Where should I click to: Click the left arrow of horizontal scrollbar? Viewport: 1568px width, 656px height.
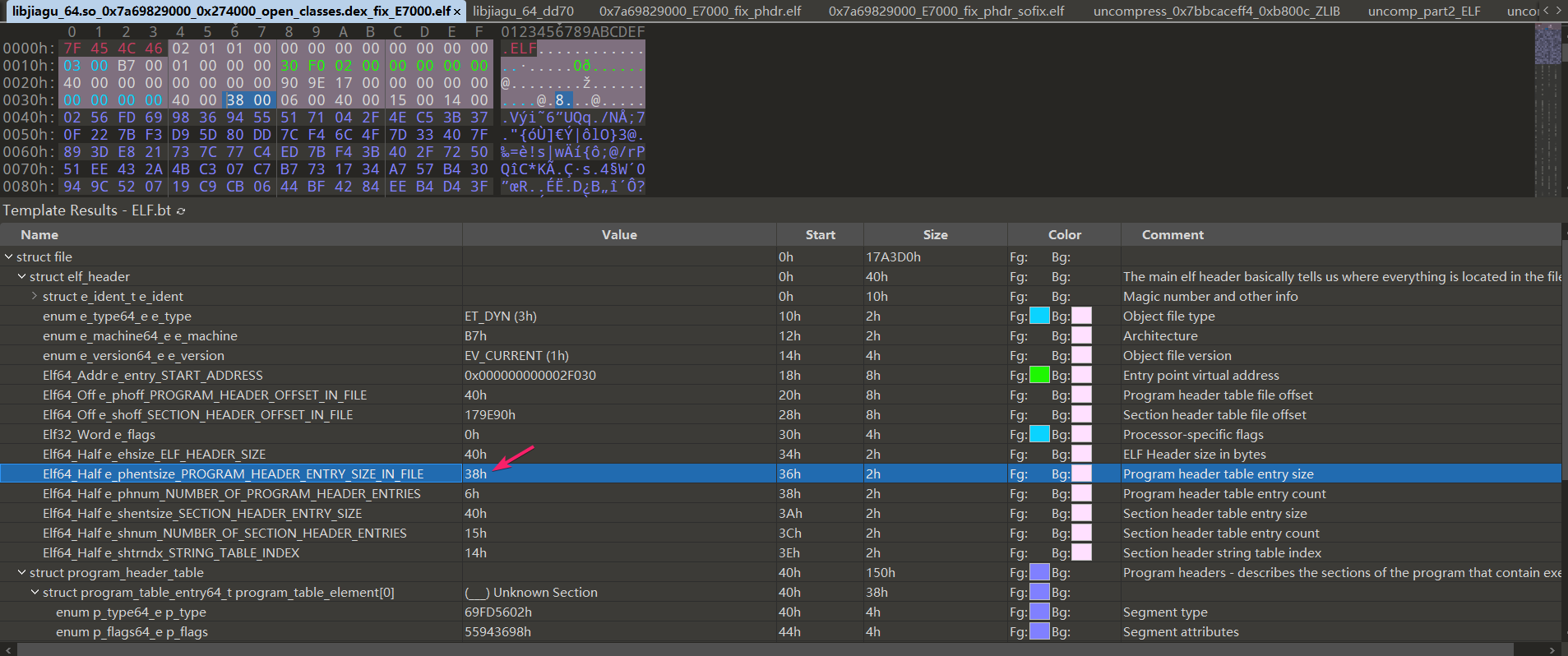click(x=7, y=649)
